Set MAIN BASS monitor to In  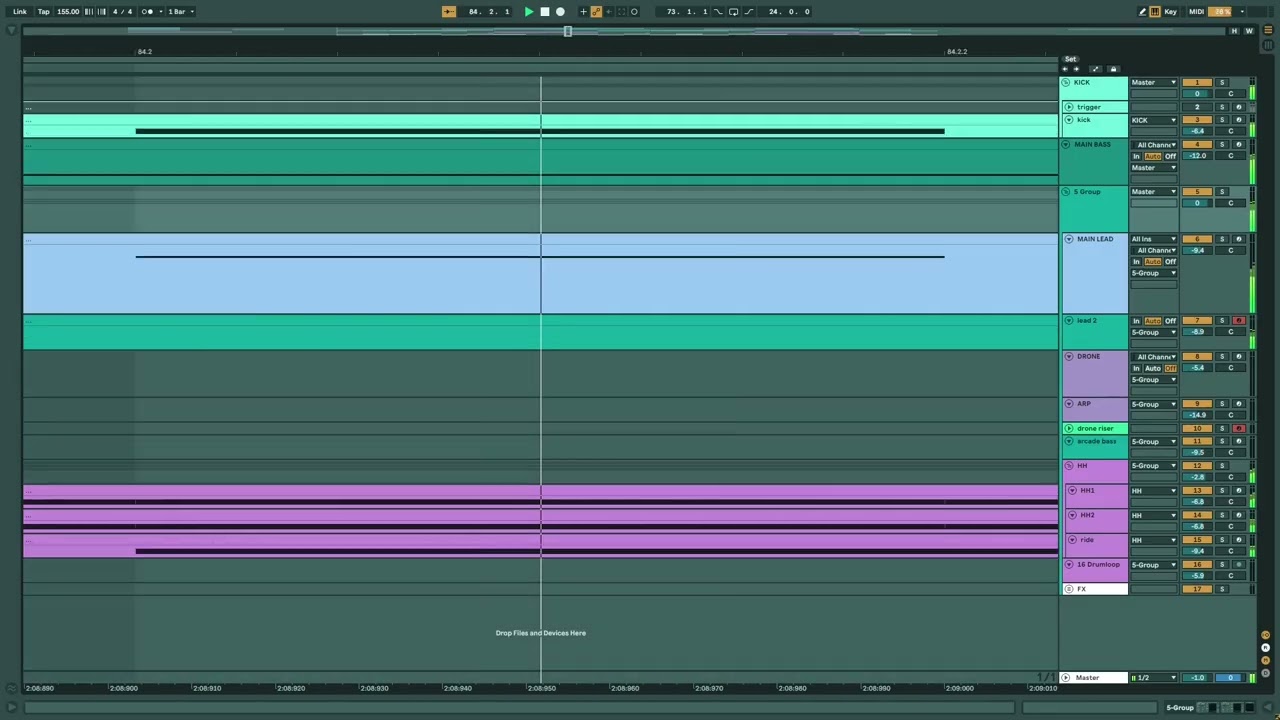pyautogui.click(x=1136, y=156)
